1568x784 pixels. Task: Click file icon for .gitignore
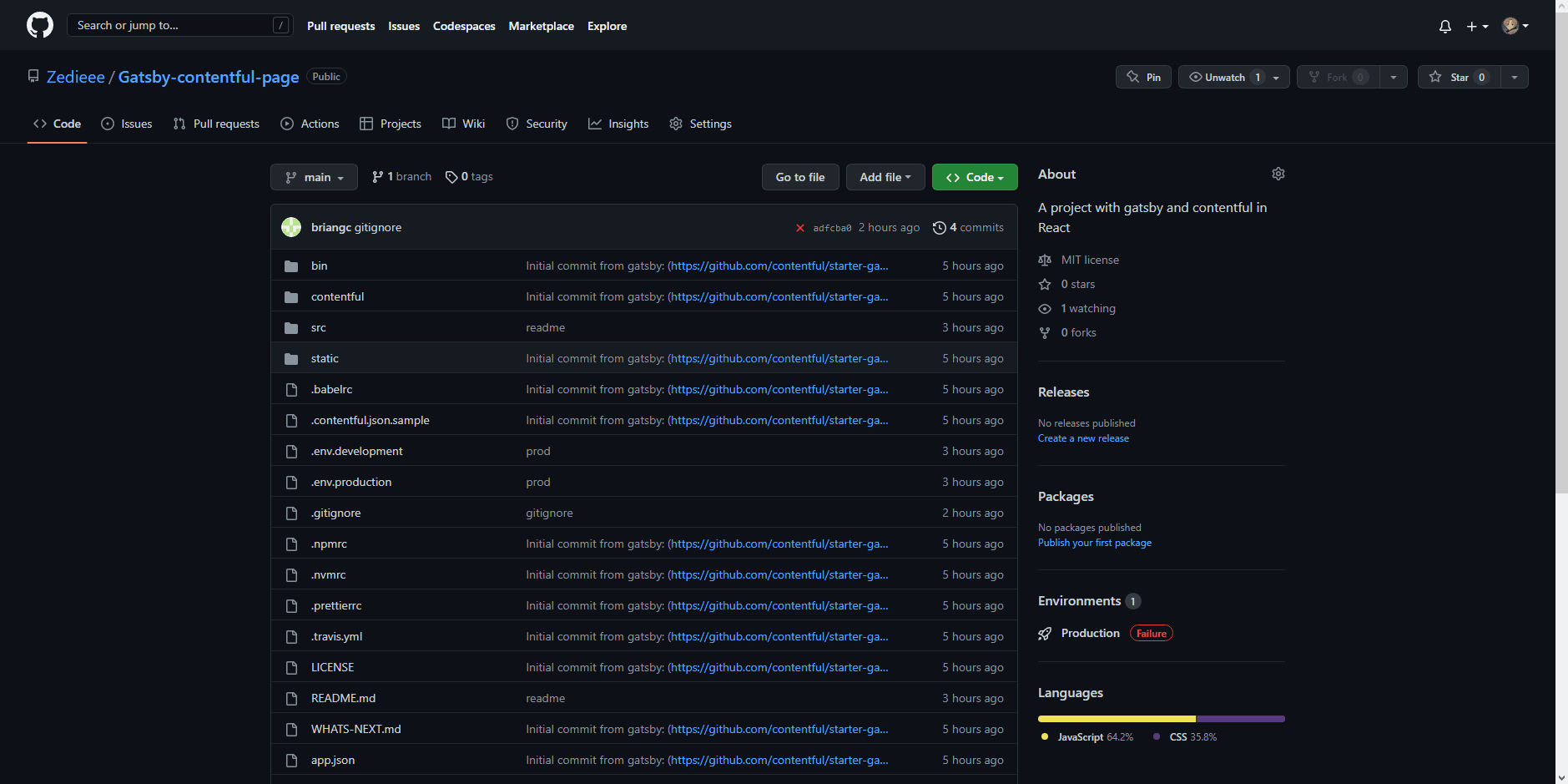[291, 513]
